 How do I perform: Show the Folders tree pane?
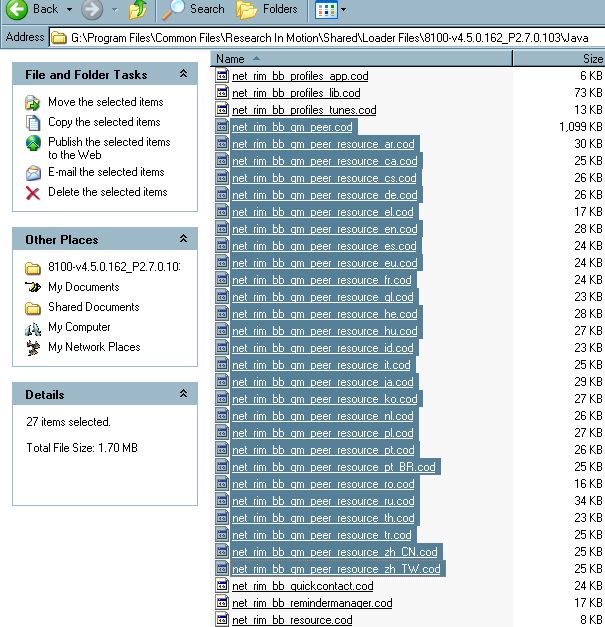pyautogui.click(x=267, y=9)
